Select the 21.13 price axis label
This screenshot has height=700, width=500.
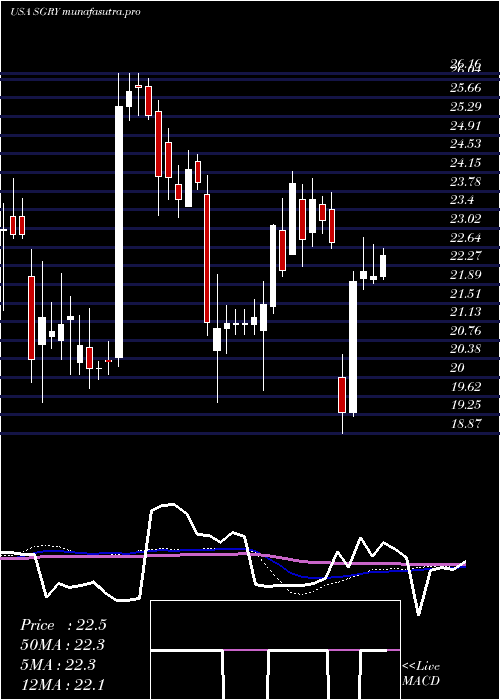(x=466, y=312)
